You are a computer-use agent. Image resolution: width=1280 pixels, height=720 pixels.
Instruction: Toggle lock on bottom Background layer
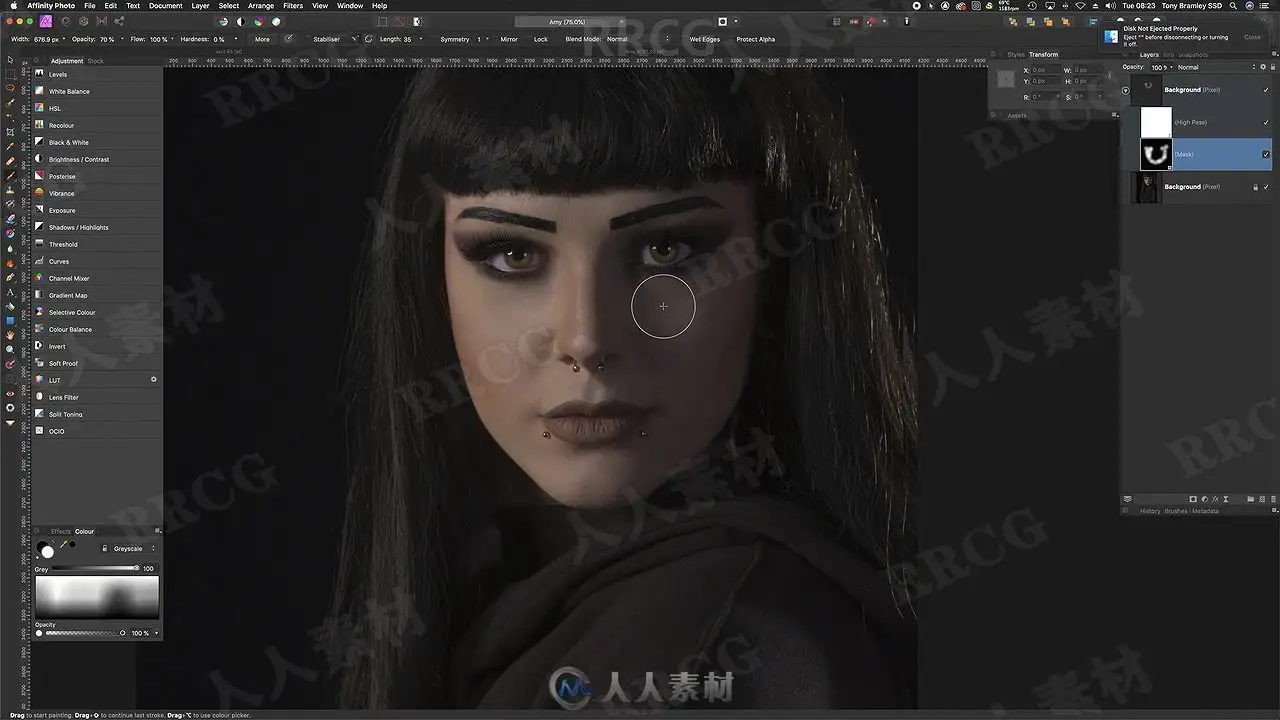1256,187
